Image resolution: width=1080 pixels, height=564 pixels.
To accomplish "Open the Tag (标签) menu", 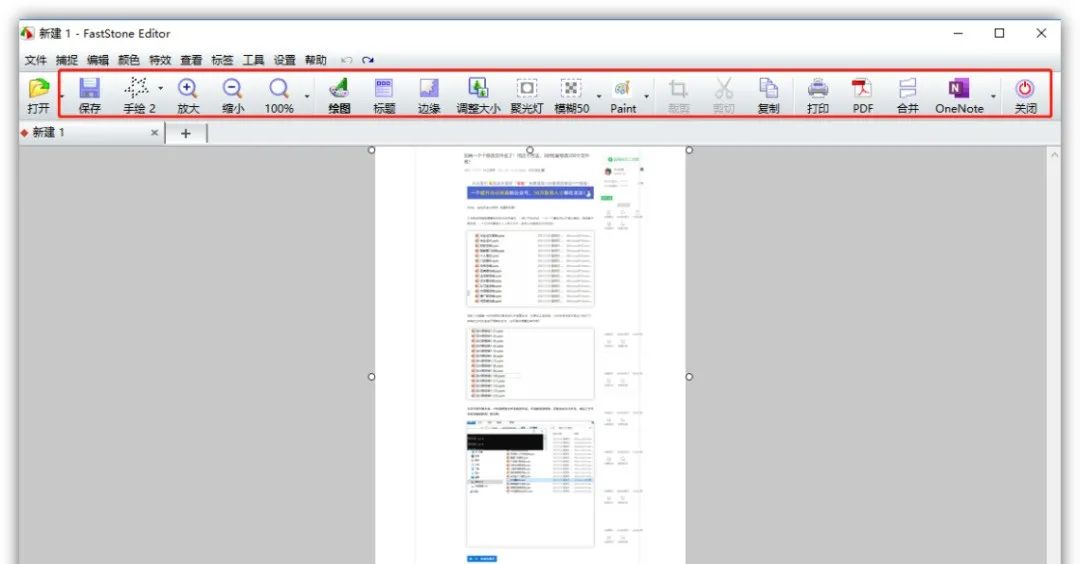I will (222, 61).
